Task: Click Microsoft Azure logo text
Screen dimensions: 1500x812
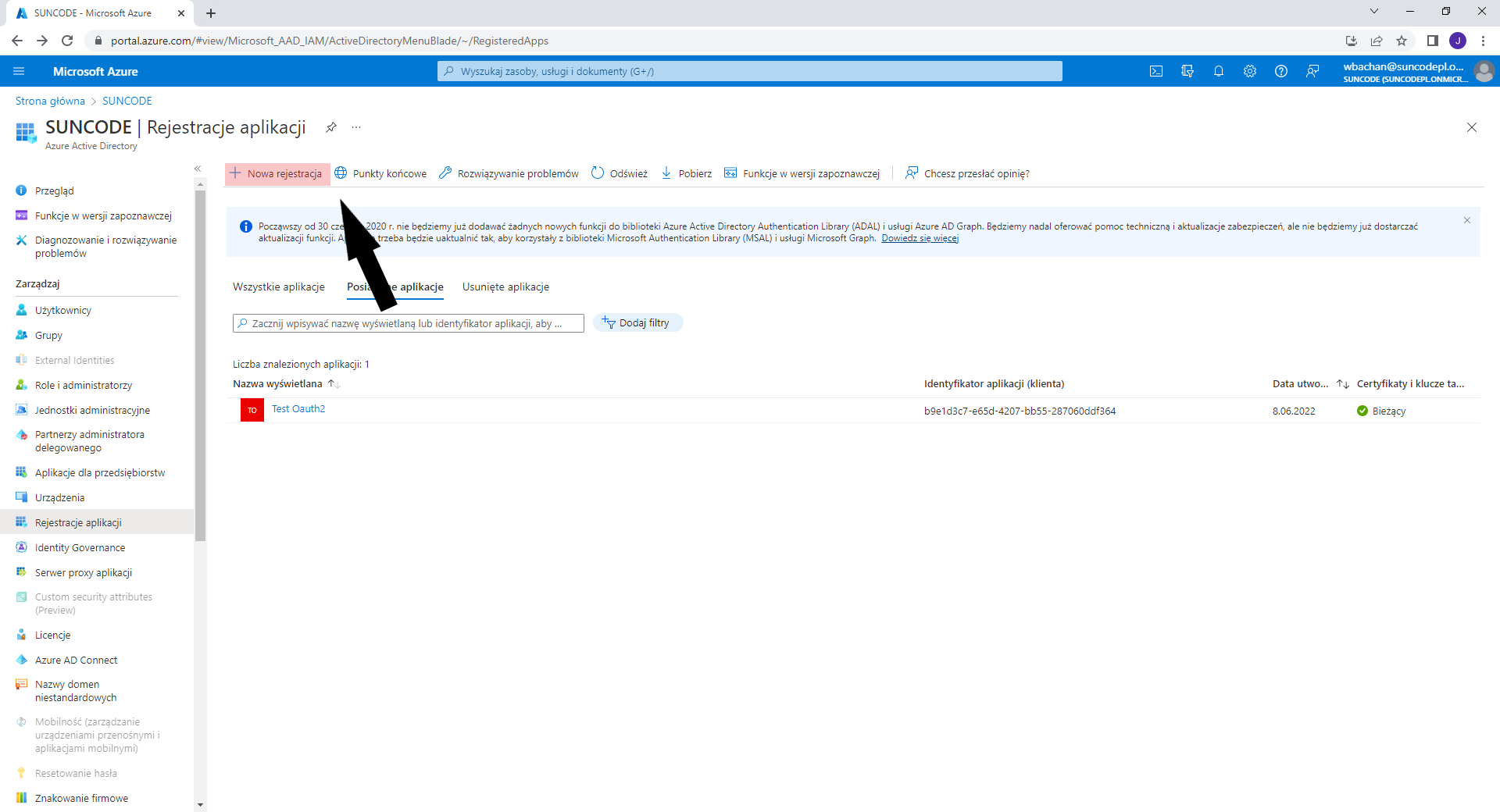Action: pos(95,71)
